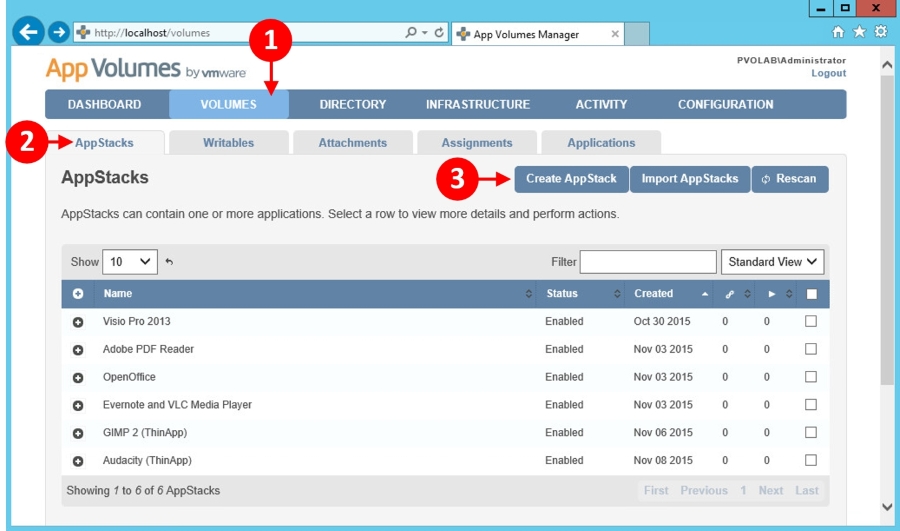Image resolution: width=900 pixels, height=531 pixels.
Task: Open favorites star icon
Action: click(859, 32)
